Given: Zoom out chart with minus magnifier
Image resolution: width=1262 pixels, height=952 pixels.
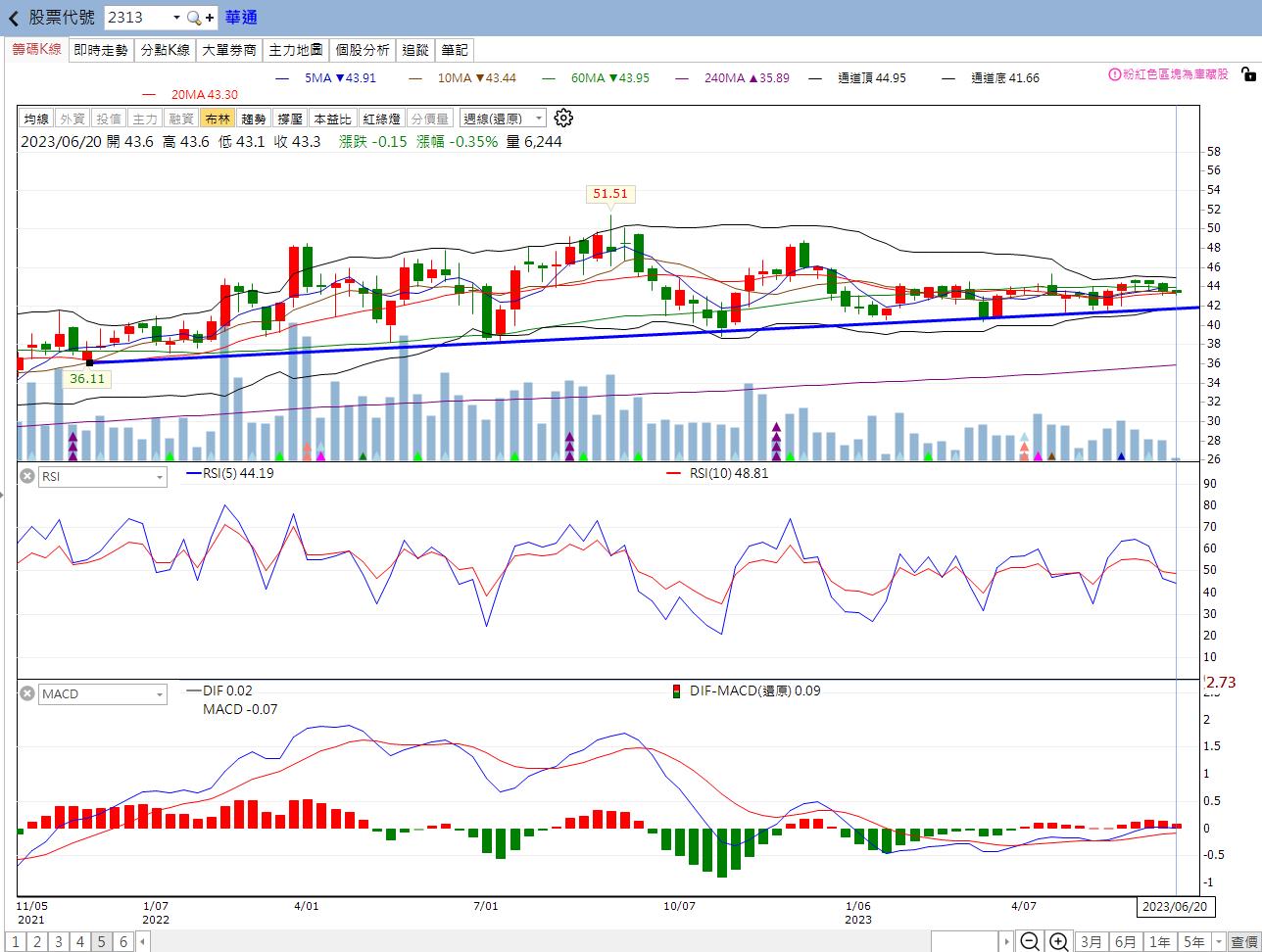Looking at the screenshot, I should pos(1030,942).
